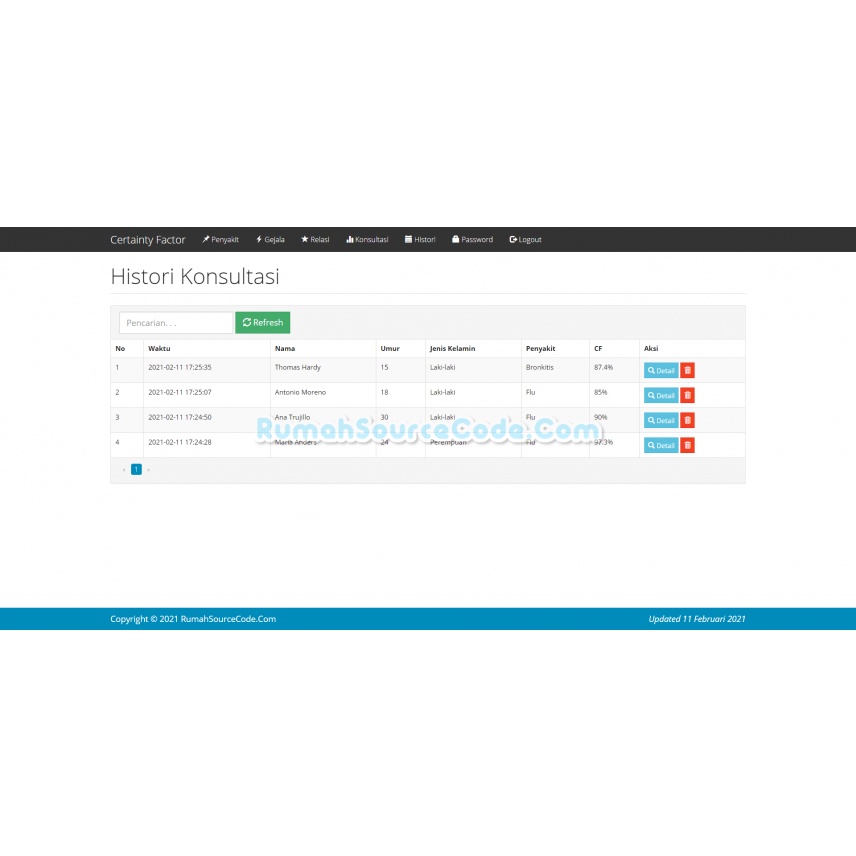Click the name Thomas Hardy

298,367
